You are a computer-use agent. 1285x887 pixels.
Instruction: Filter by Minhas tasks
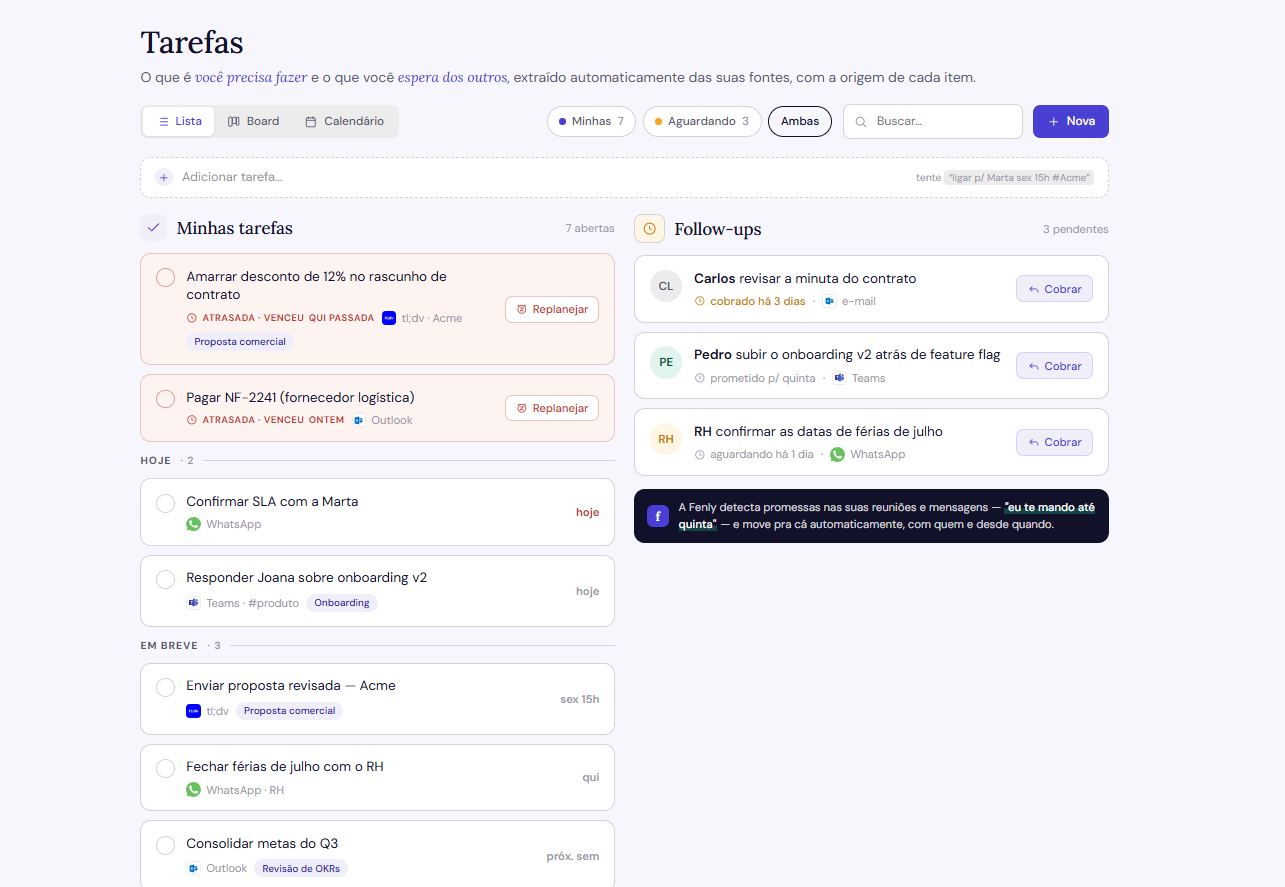[x=591, y=121]
